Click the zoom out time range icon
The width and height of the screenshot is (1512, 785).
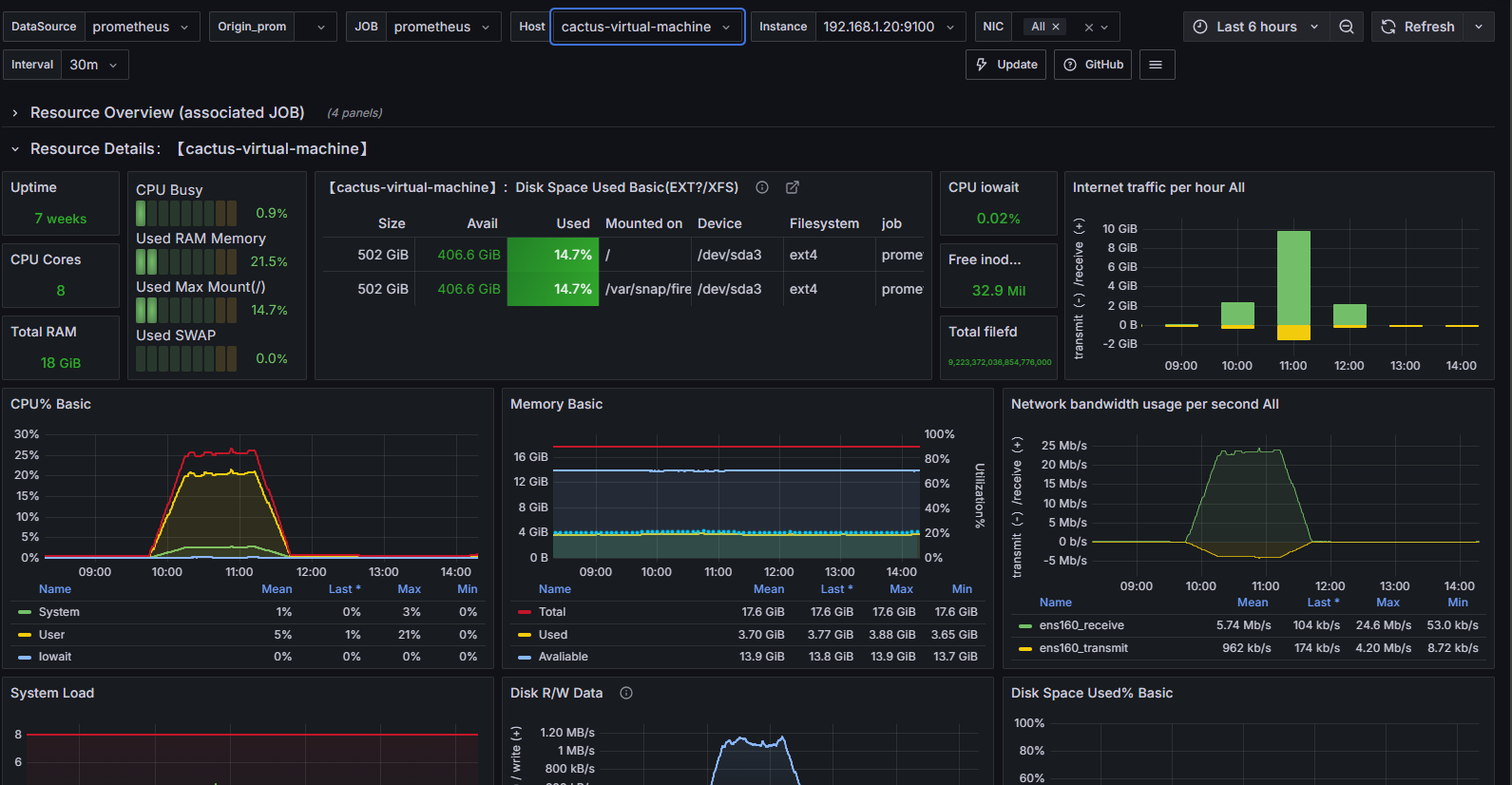click(1347, 27)
